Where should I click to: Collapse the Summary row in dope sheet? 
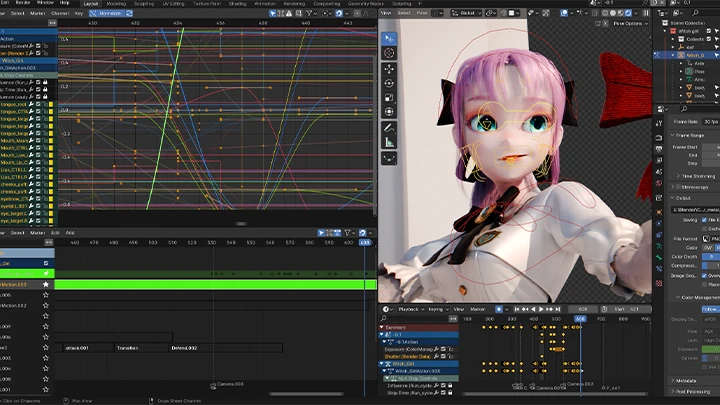pyautogui.click(x=382, y=327)
